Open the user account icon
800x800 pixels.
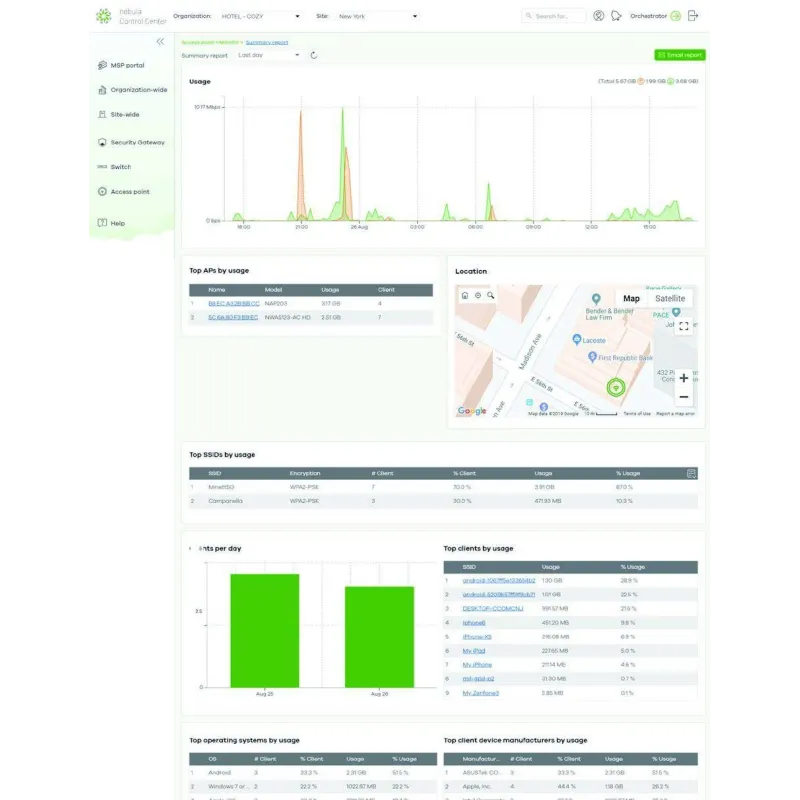point(598,16)
